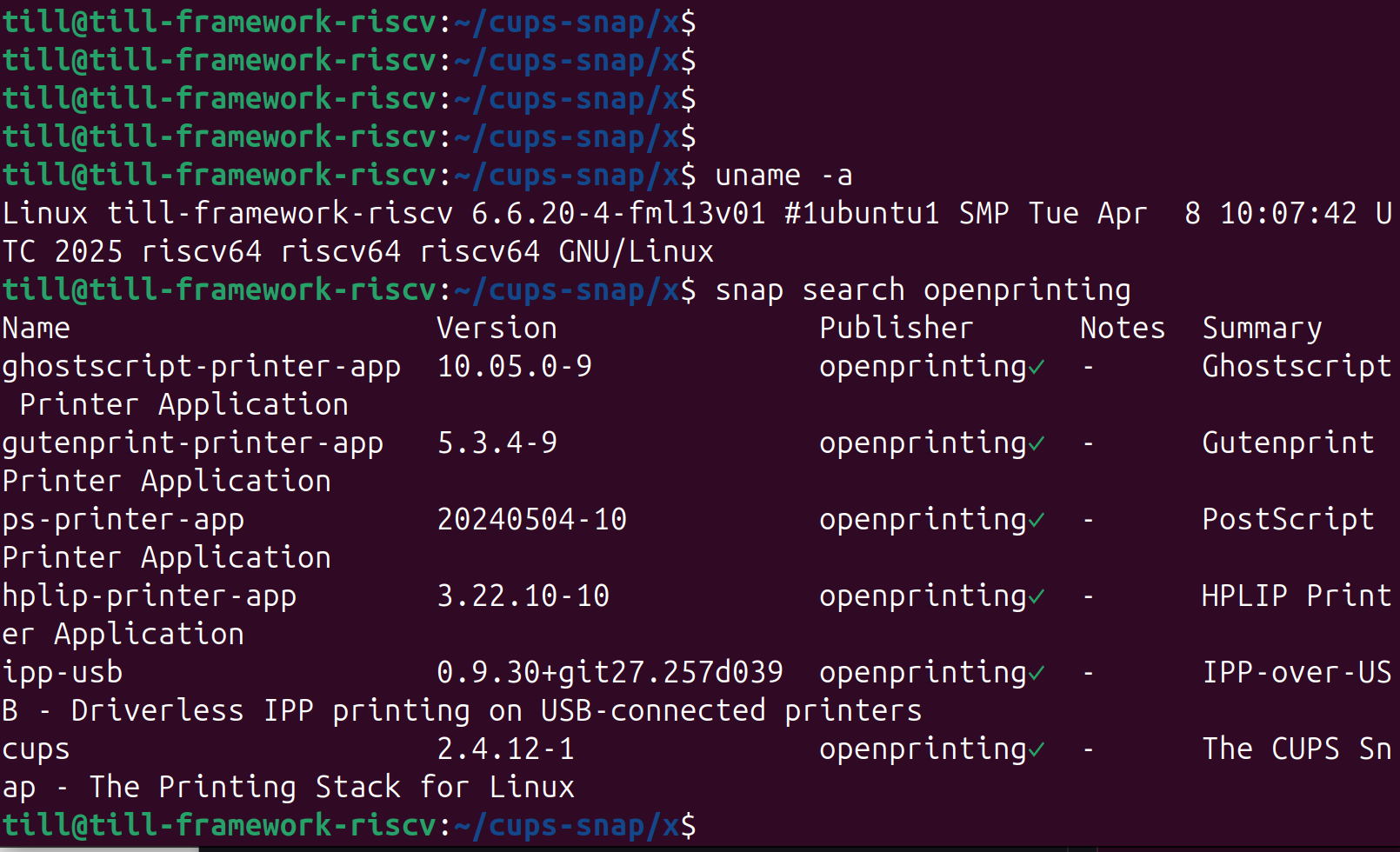The width and height of the screenshot is (1400, 852).
Task: Click 'riscv64 riscv64 riscv64 GNU/Linux' text
Action: 428,252
